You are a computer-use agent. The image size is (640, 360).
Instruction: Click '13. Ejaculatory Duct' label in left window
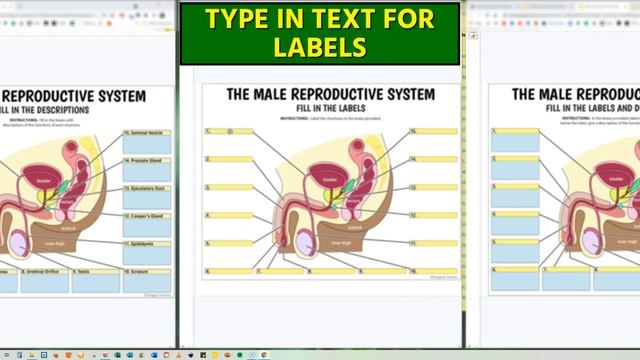[147, 188]
